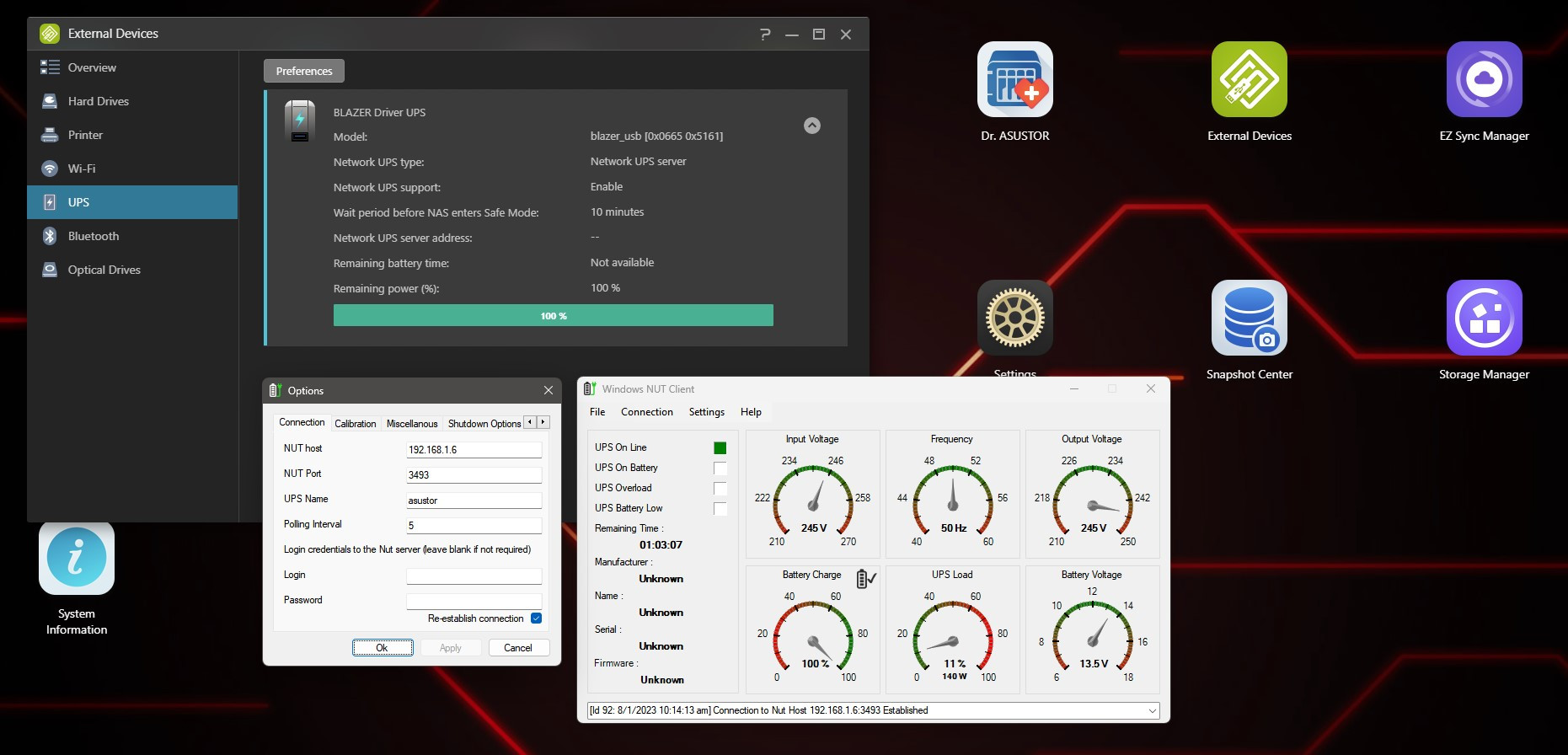Click the Preferences button
Viewport: 1568px width, 755px height.
tap(304, 71)
